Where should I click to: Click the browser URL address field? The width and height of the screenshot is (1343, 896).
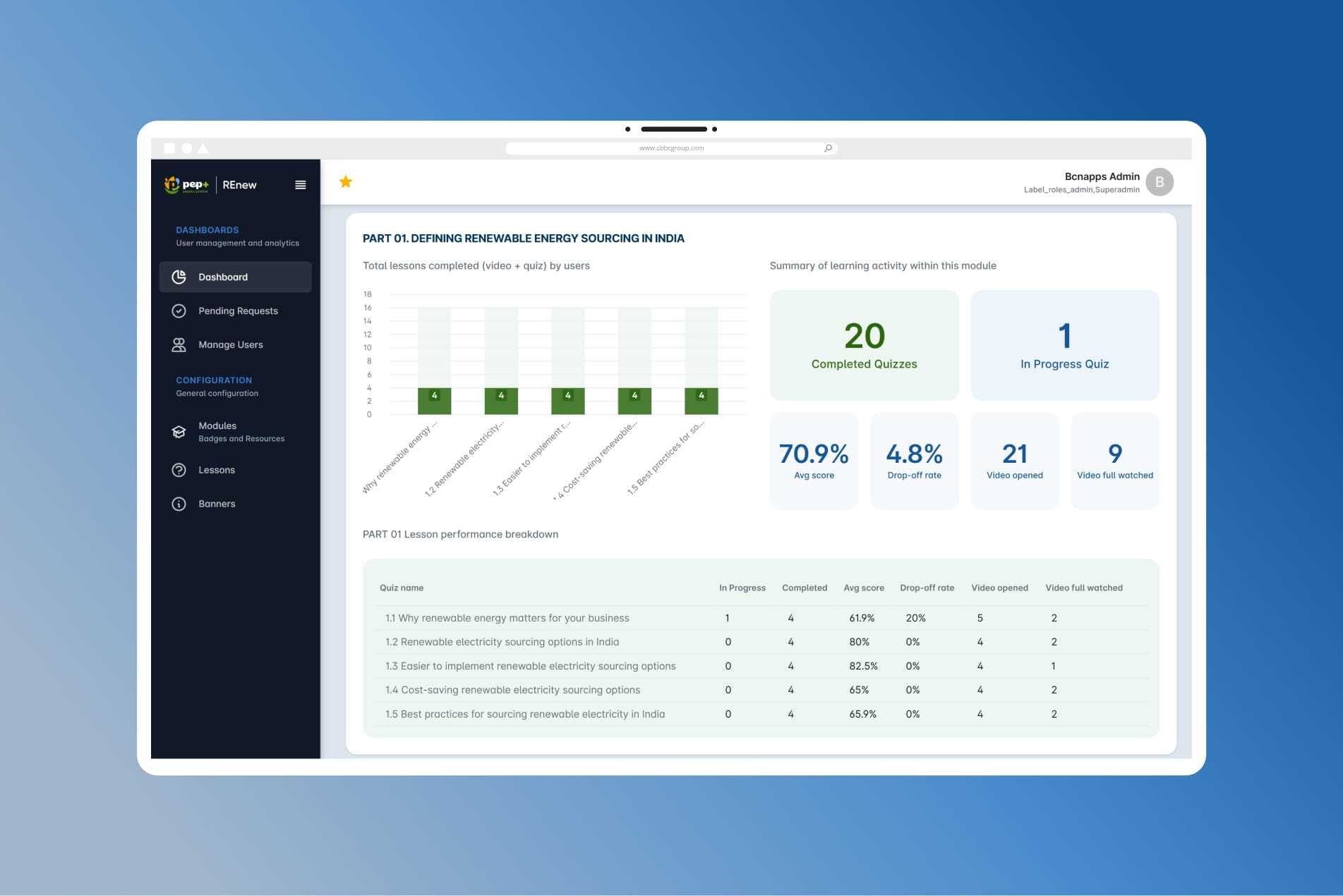coord(670,148)
